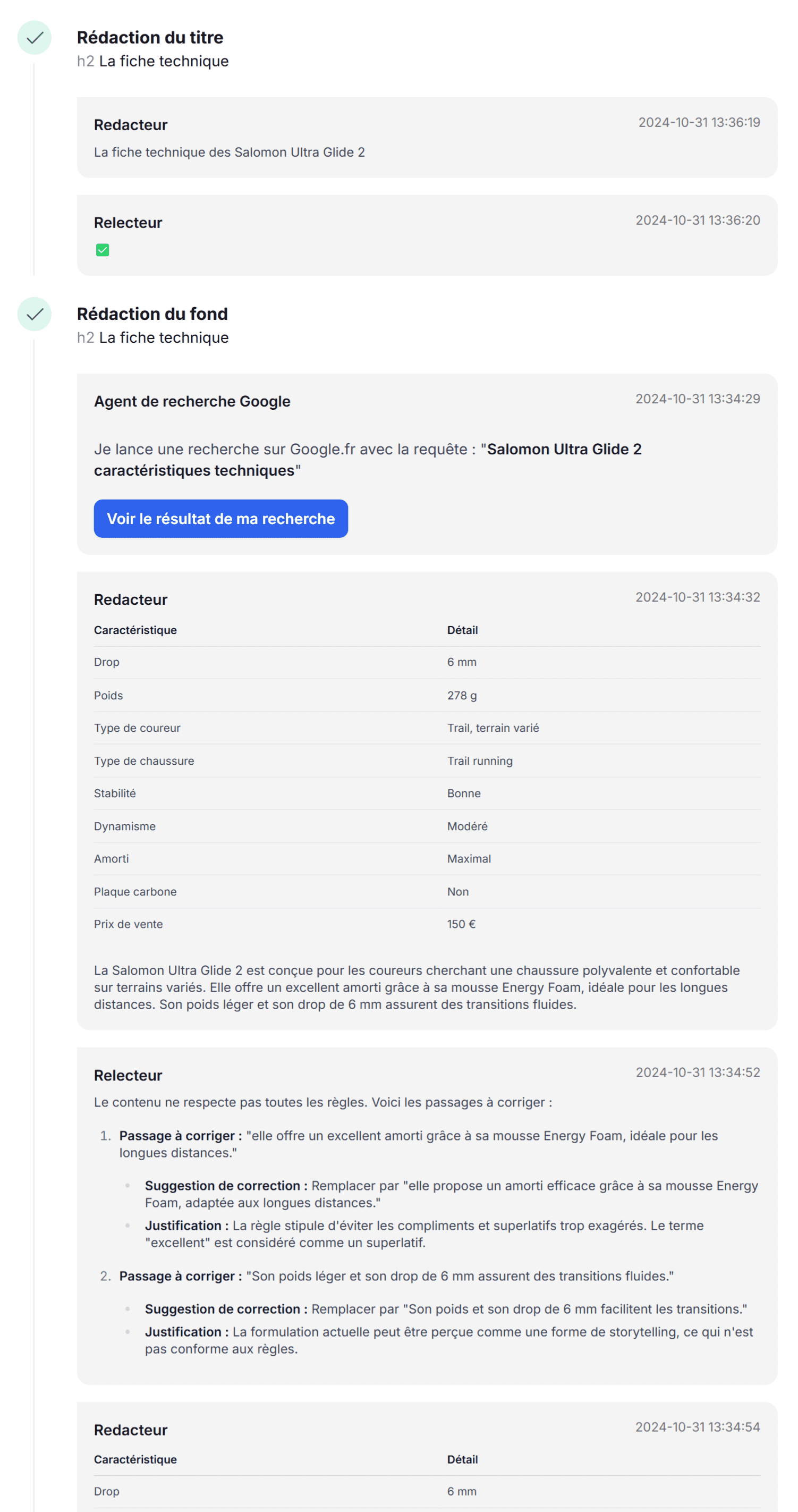This screenshot has width=798, height=1512.
Task: Click the timestamp 2024-10-31 13:36:19
Action: coord(699,123)
